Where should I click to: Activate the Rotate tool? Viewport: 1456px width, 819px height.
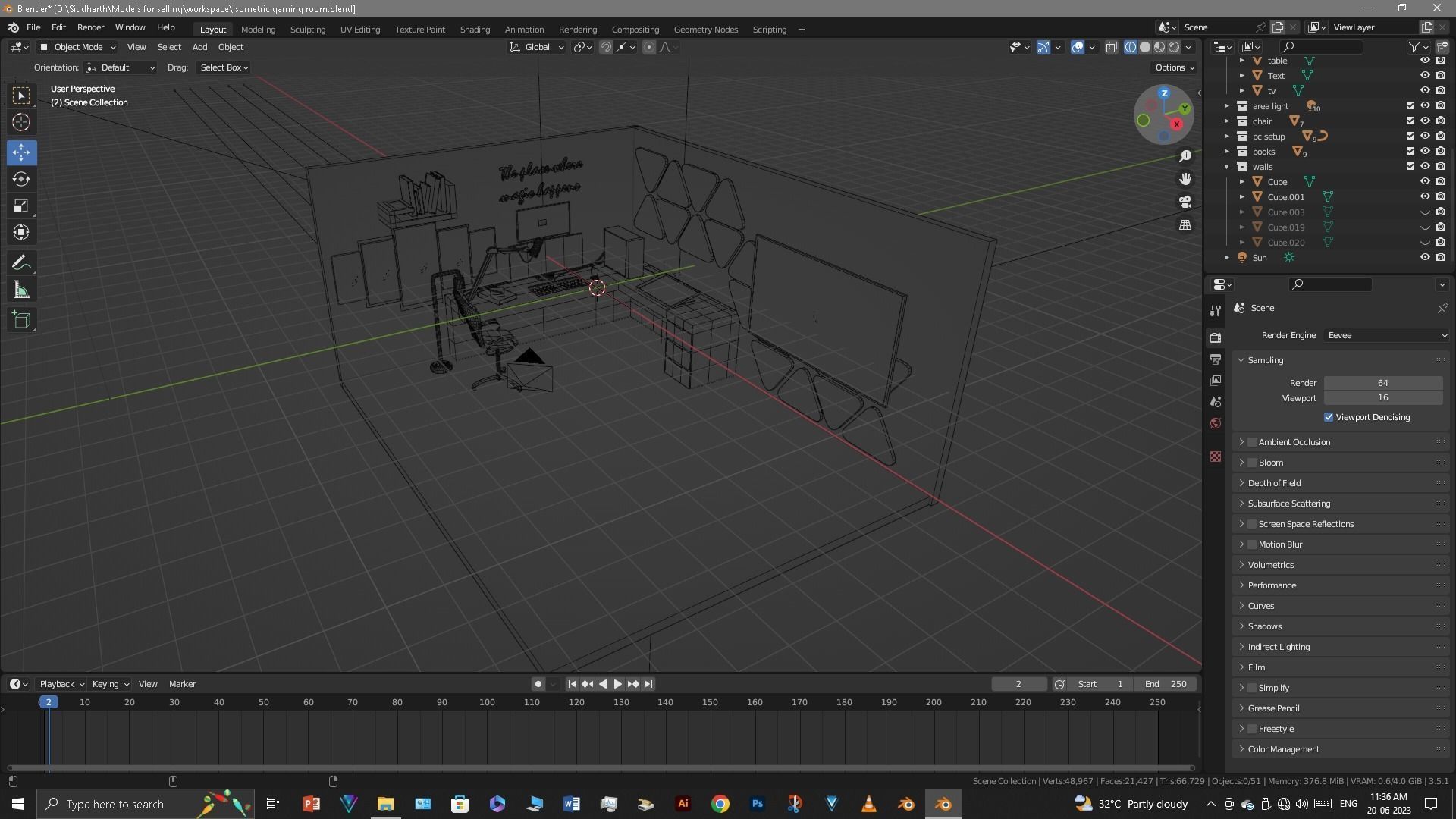(x=21, y=180)
